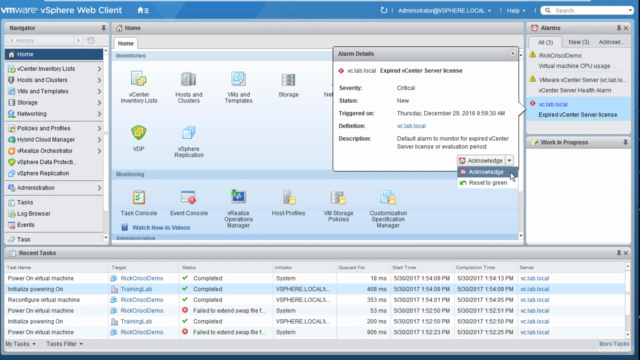Open vc.lab.local alarm link in Alarms panel

click(x=553, y=104)
